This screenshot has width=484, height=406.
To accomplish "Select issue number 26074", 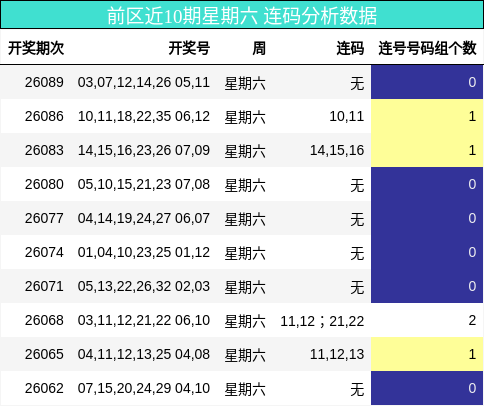I will [44, 252].
